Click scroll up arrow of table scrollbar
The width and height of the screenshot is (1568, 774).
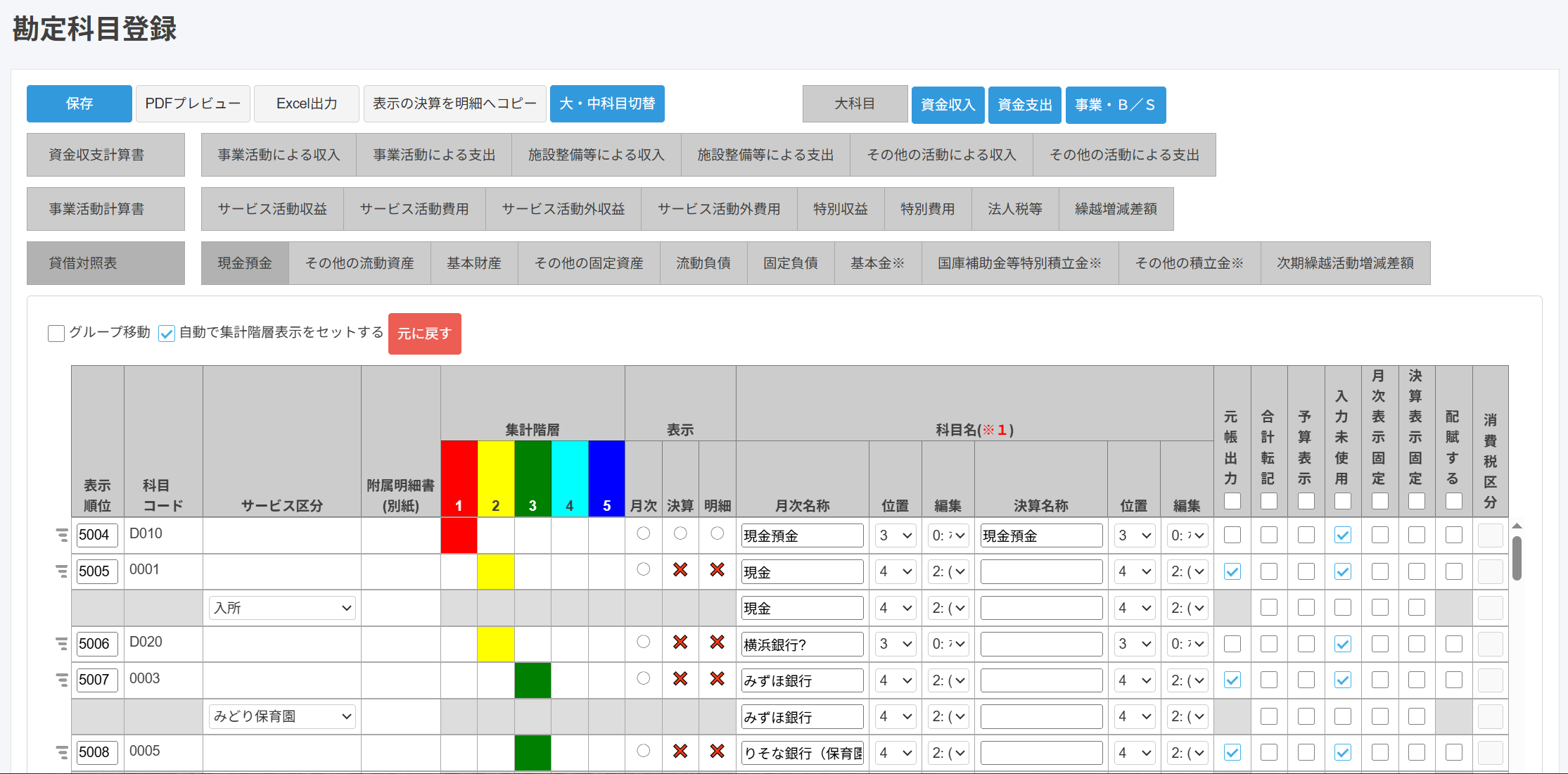pos(1517,526)
